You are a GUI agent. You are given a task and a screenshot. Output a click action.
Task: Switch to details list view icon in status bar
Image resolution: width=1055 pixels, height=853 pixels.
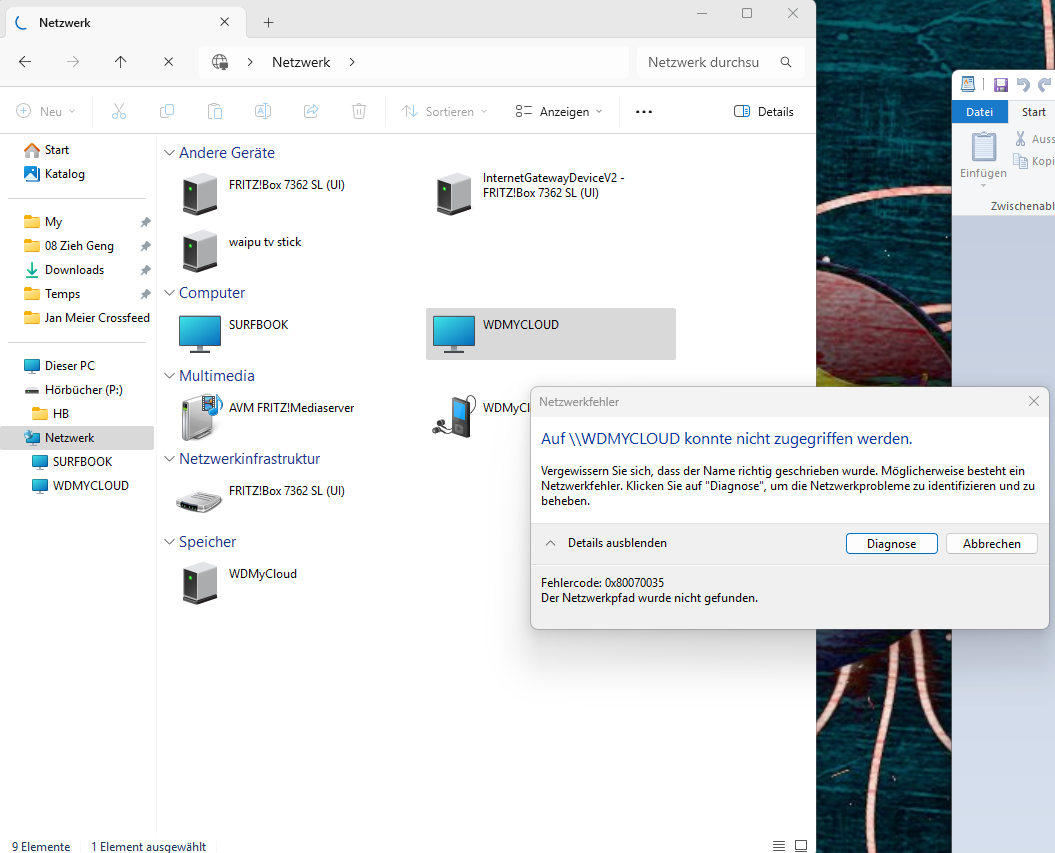click(x=778, y=846)
